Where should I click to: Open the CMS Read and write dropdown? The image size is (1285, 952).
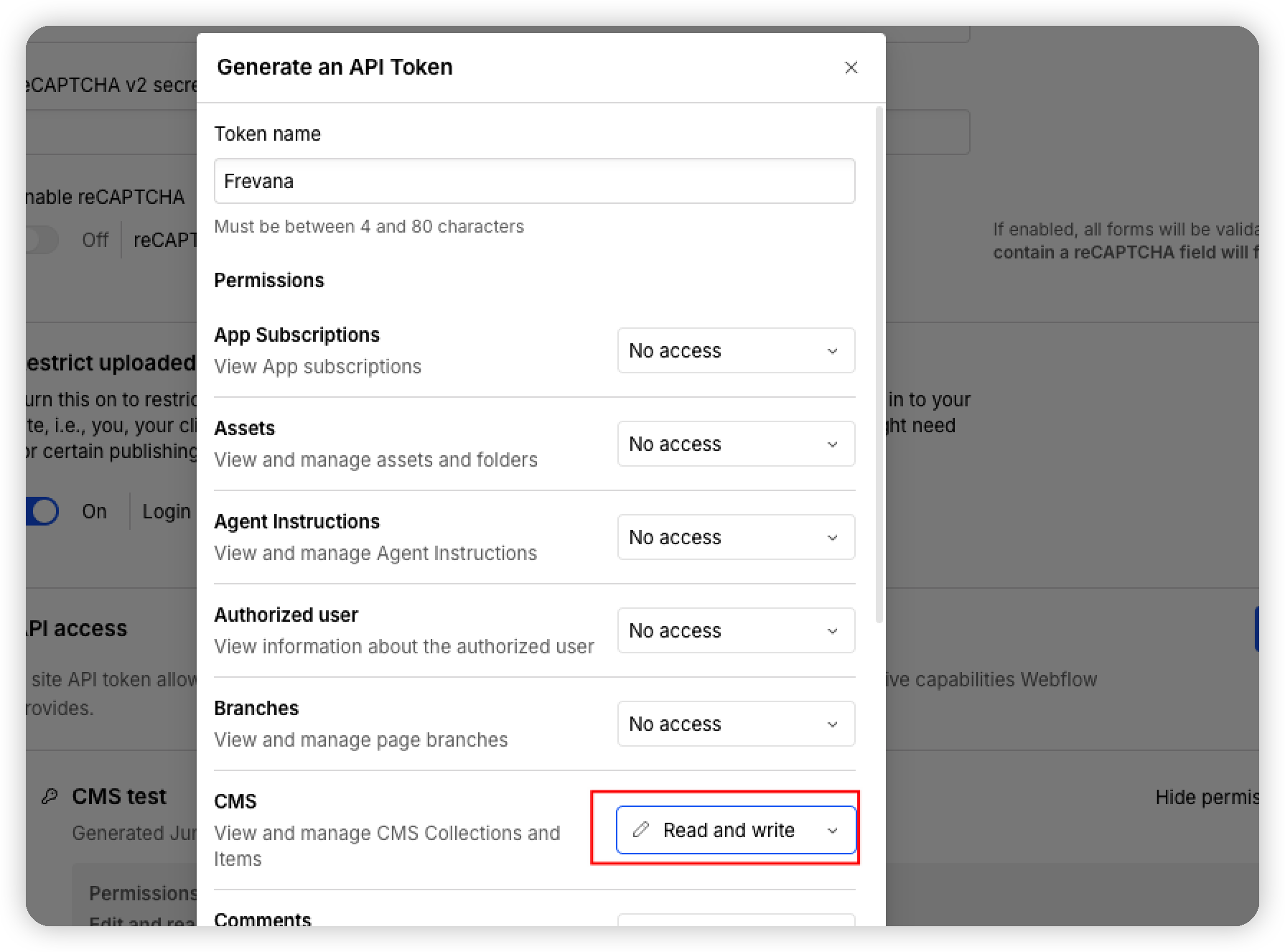pyautogui.click(x=736, y=830)
